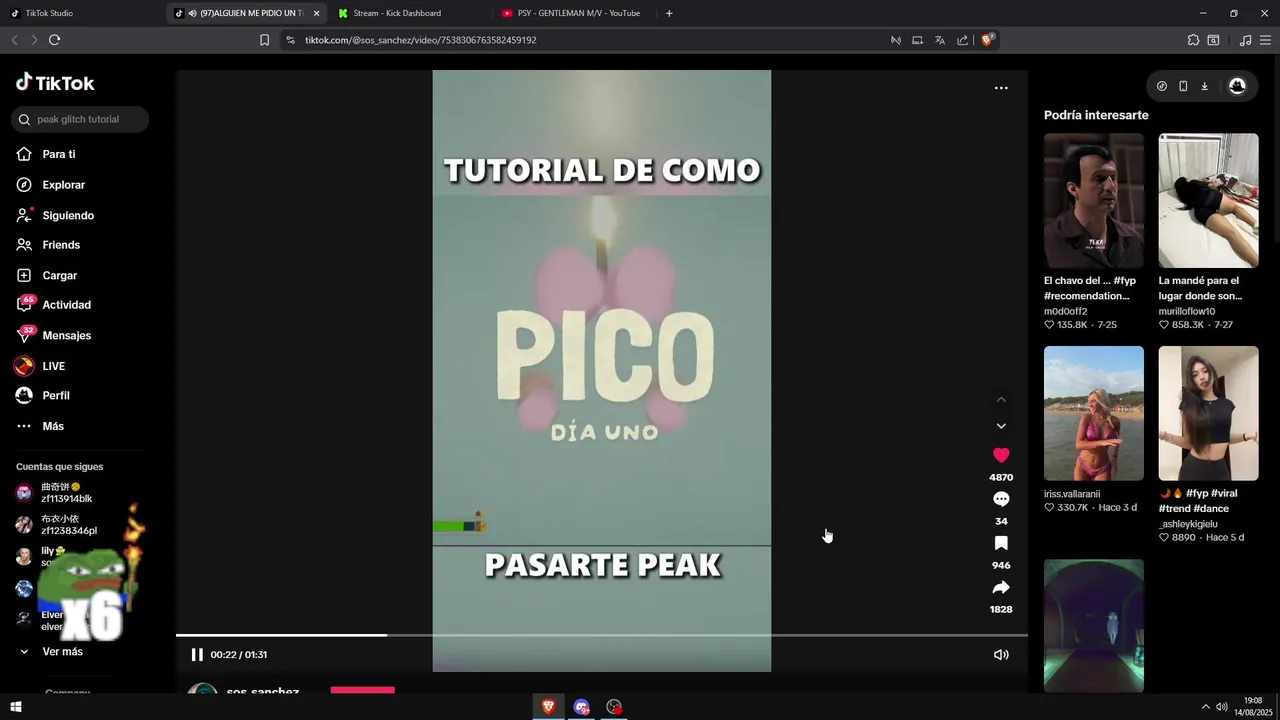
Task: Open the Para ti feed
Action: [x=58, y=154]
